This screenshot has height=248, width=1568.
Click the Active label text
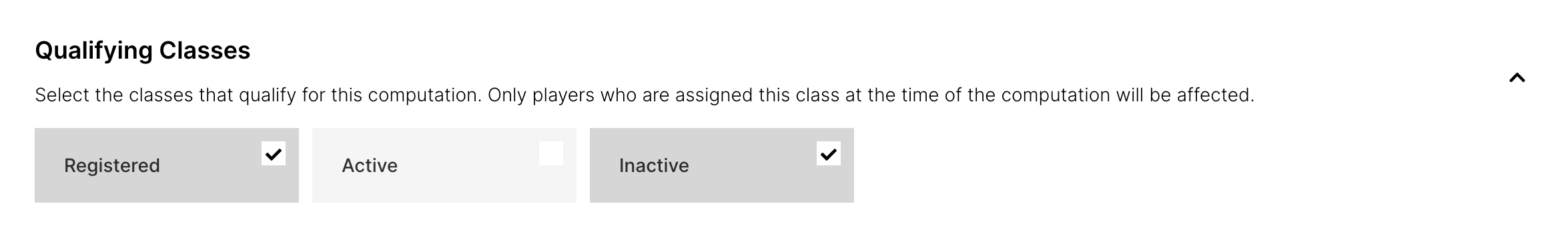tap(370, 165)
